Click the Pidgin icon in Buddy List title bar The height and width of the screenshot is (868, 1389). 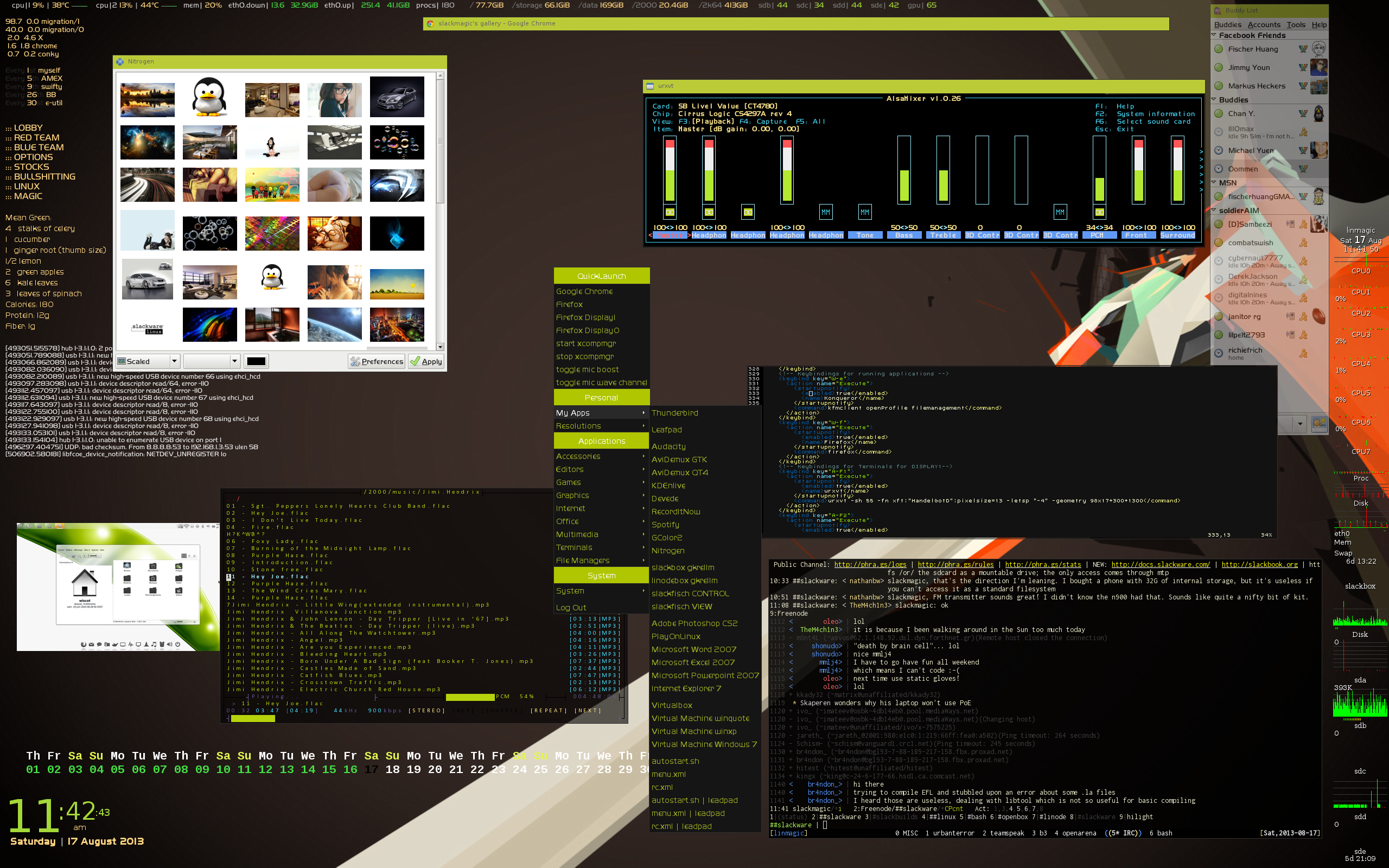(x=1217, y=10)
